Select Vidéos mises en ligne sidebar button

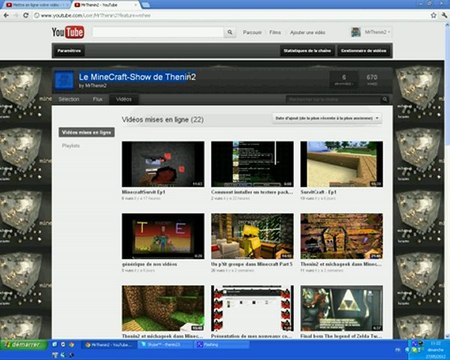(x=87, y=132)
